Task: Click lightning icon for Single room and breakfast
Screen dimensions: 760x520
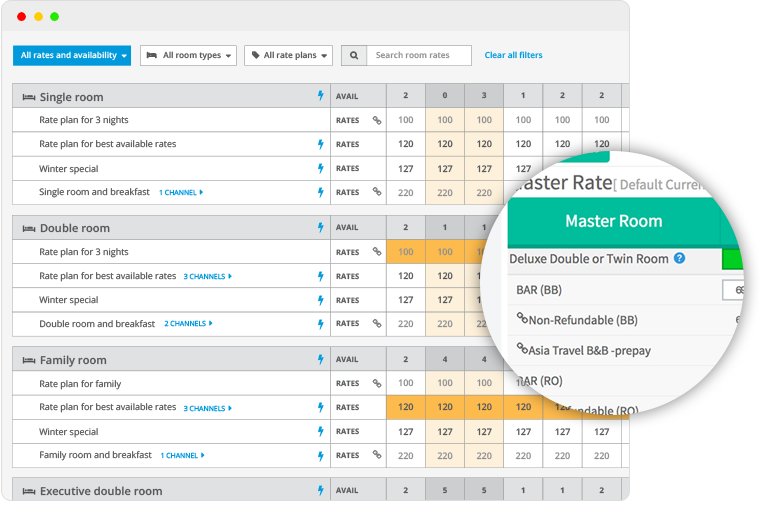Action: pyautogui.click(x=320, y=192)
